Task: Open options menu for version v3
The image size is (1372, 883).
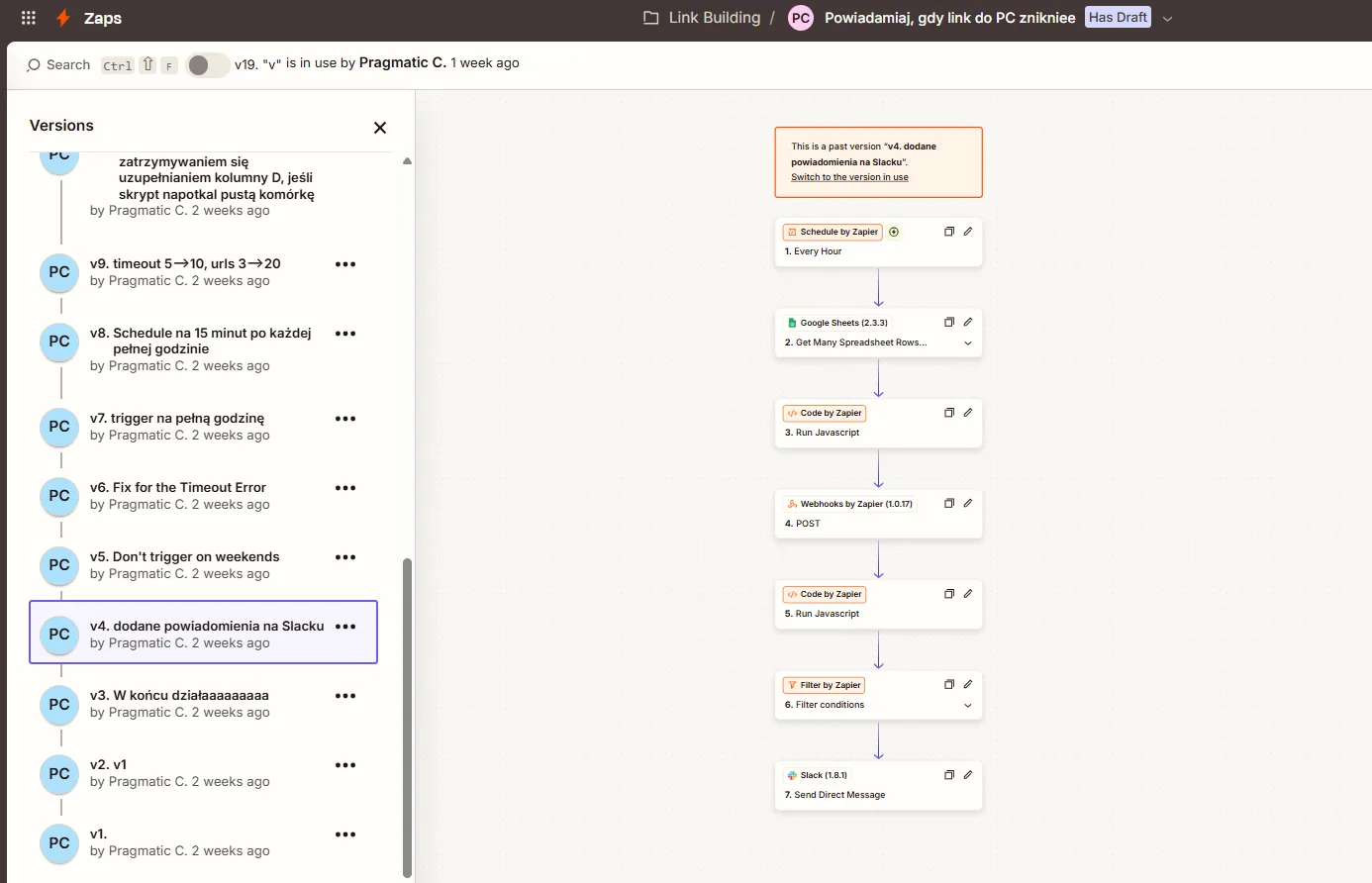Action: point(345,696)
